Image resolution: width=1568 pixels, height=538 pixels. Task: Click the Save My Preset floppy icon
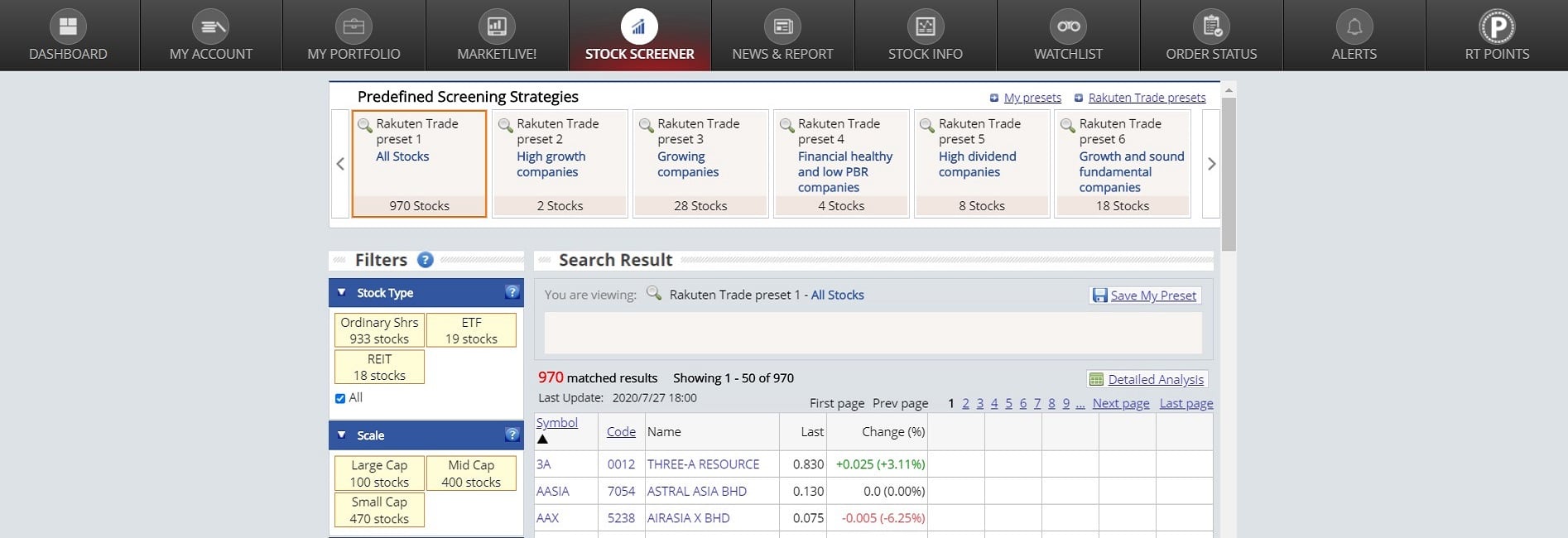click(x=1099, y=295)
